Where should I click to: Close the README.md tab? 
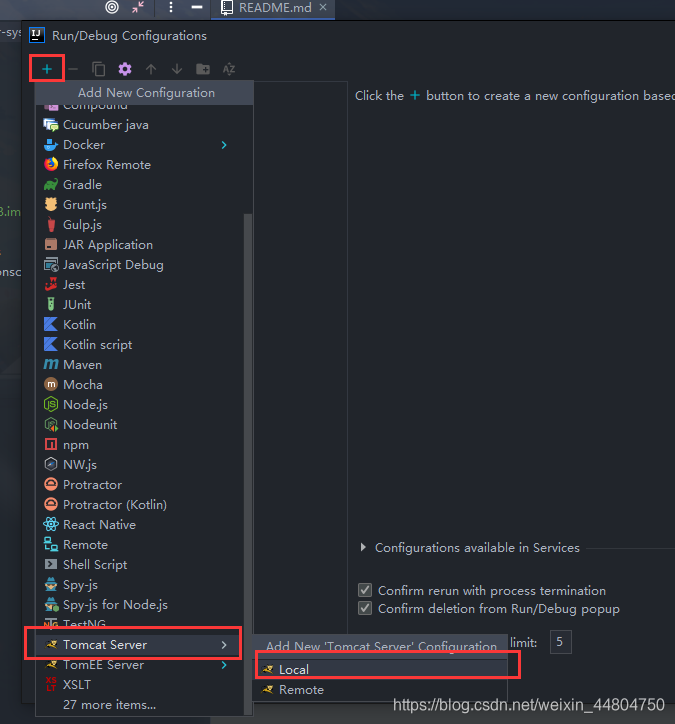tap(323, 7)
